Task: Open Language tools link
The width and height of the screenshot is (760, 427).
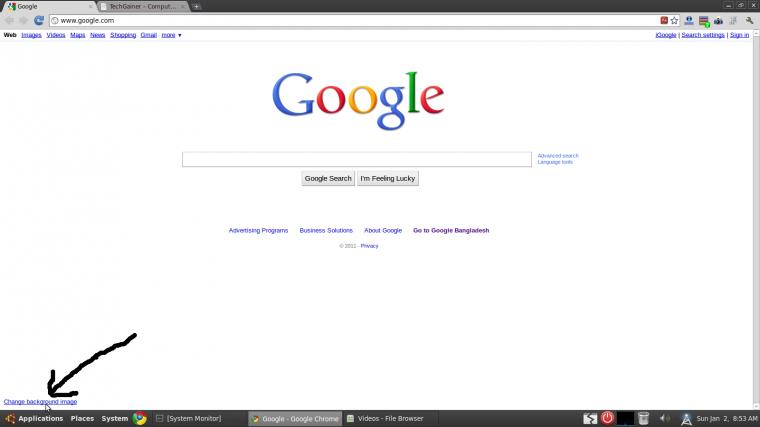Action: [x=555, y=162]
